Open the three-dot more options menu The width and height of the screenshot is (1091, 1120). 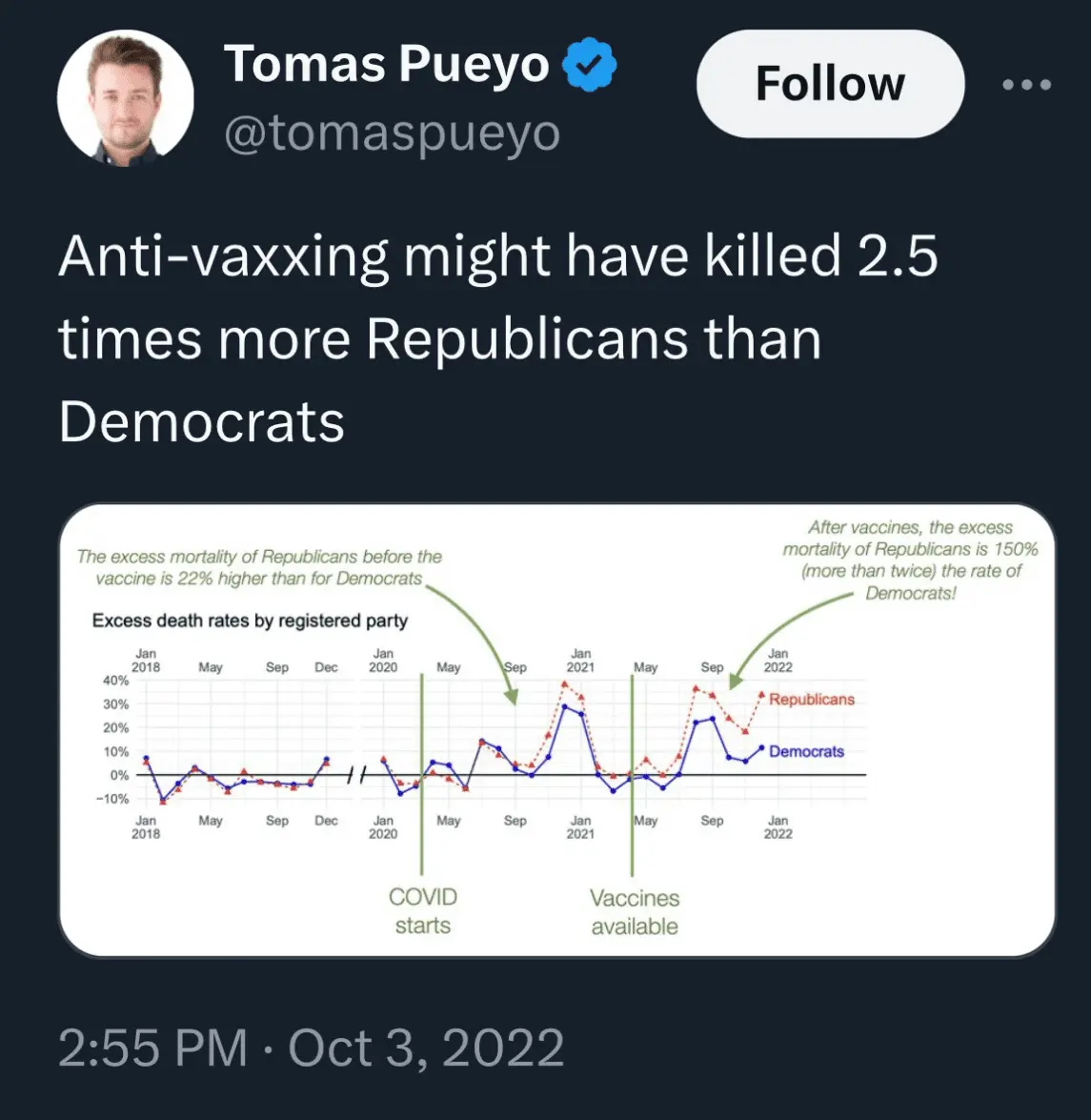click(1027, 85)
